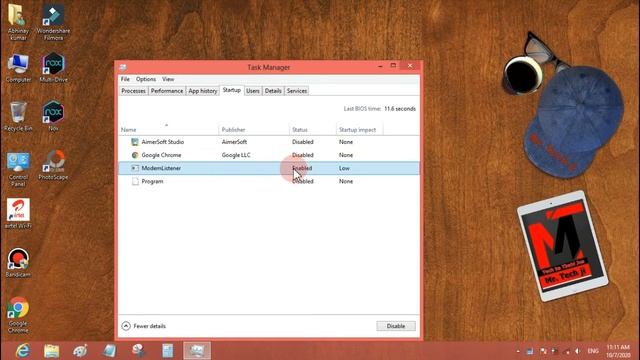
Task: Click the AimerSoft publisher cell
Action: tap(234, 142)
